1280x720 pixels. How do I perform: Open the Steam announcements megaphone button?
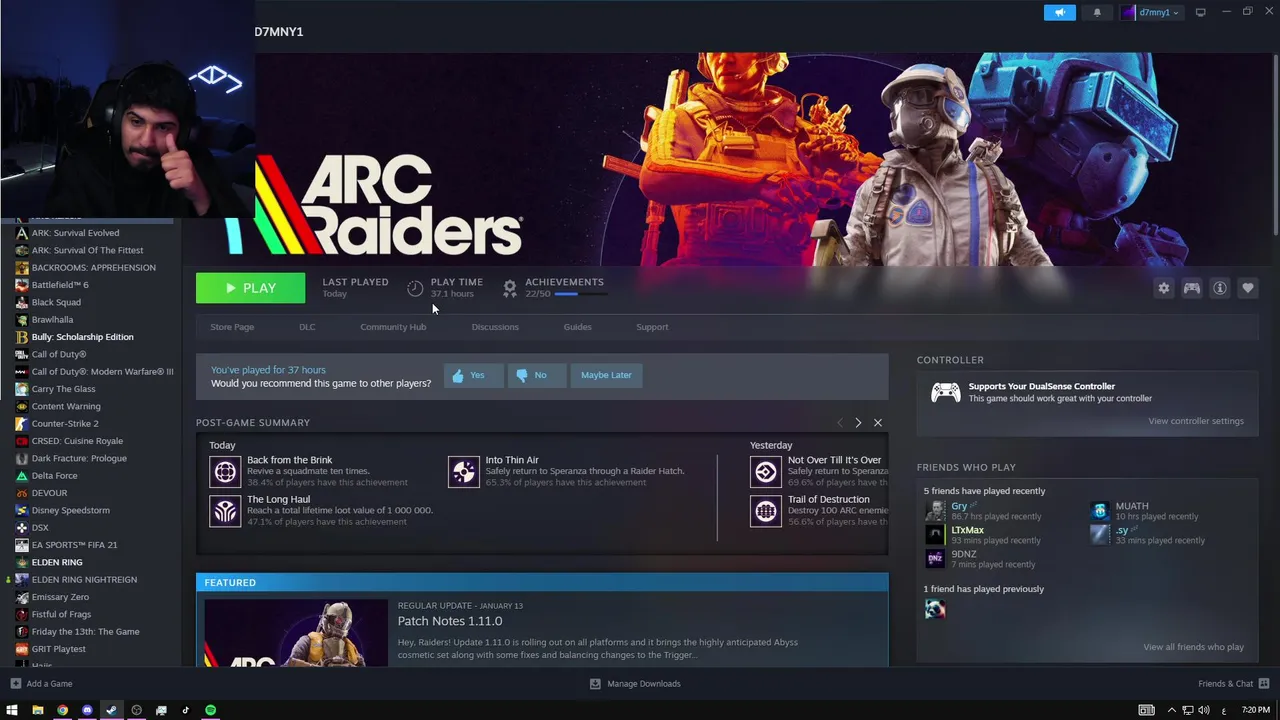[1060, 12]
